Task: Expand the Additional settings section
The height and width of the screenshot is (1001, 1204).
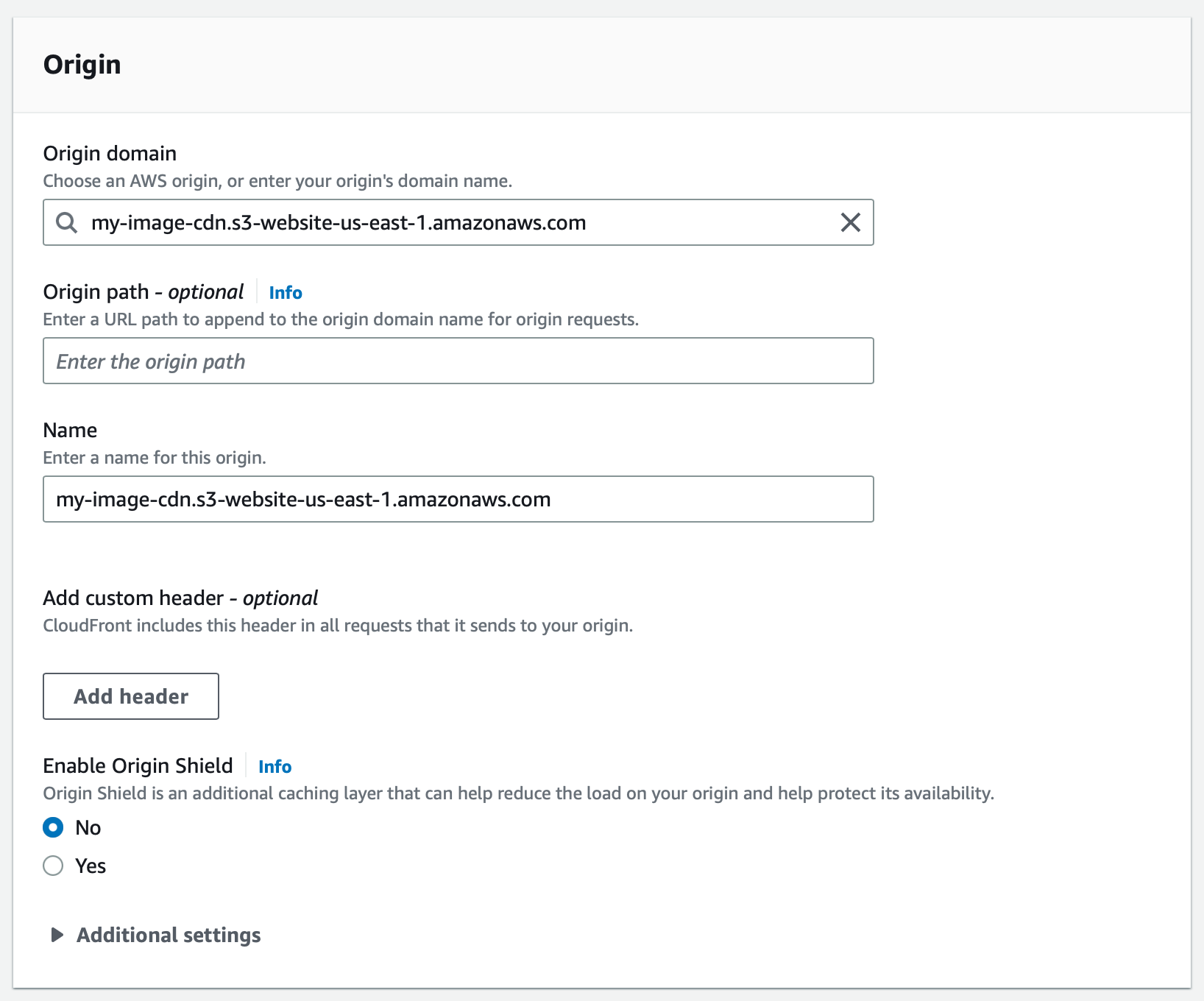Action: click(155, 935)
